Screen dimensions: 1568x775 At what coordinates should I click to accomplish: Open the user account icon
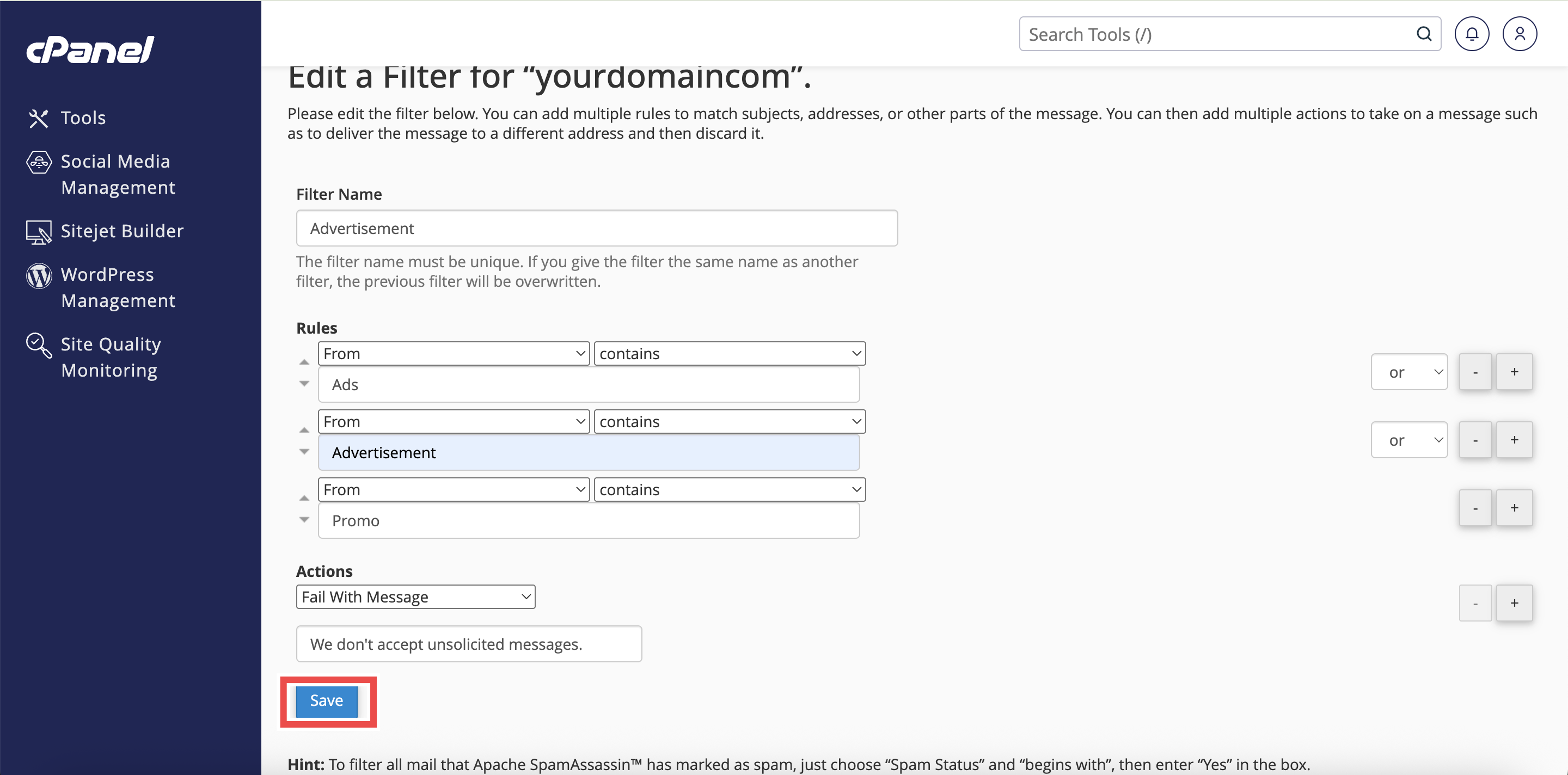[x=1518, y=34]
